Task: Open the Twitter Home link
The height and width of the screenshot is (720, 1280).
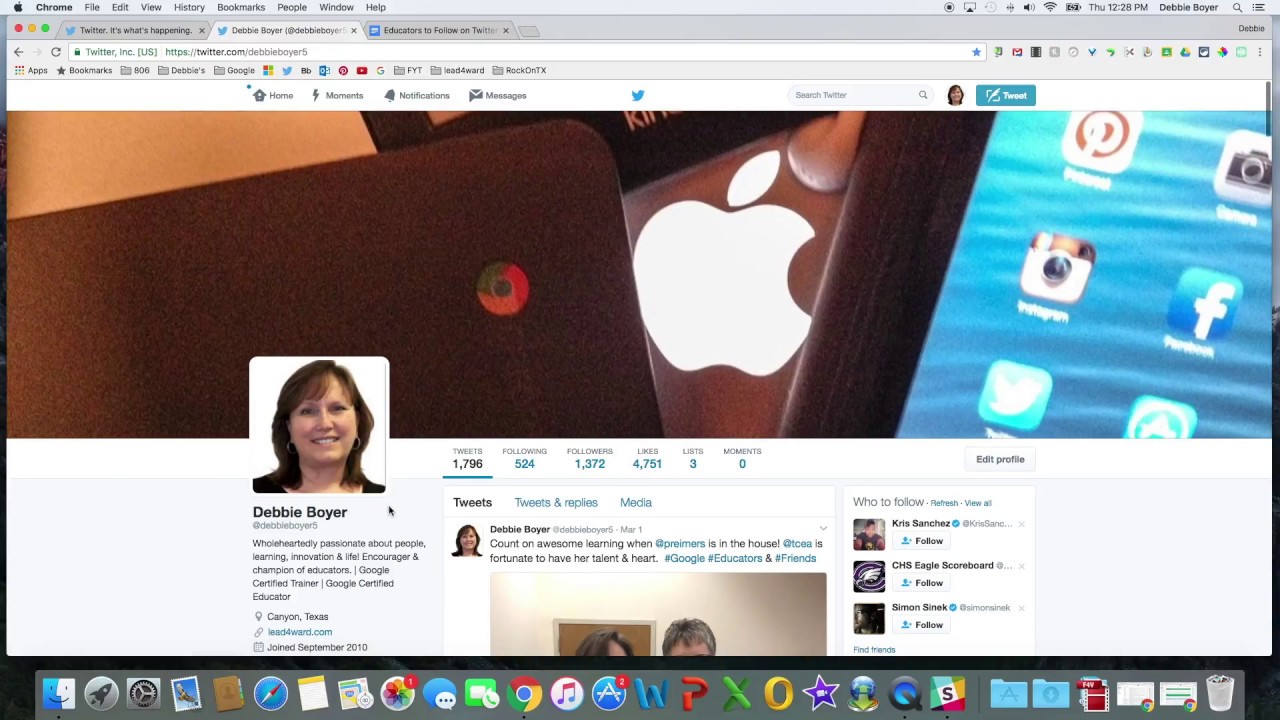Action: (273, 95)
